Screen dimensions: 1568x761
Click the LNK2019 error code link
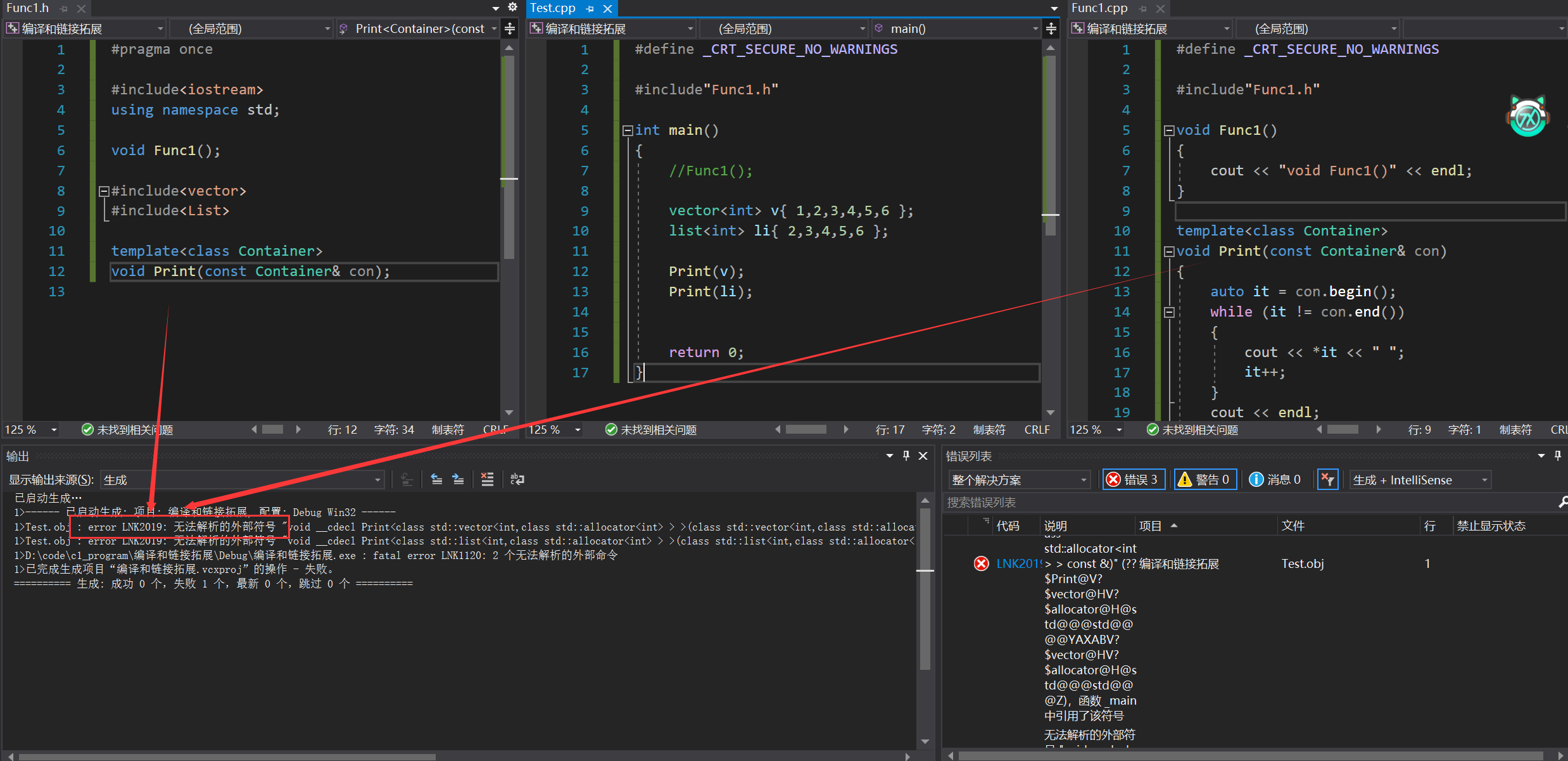1018,563
